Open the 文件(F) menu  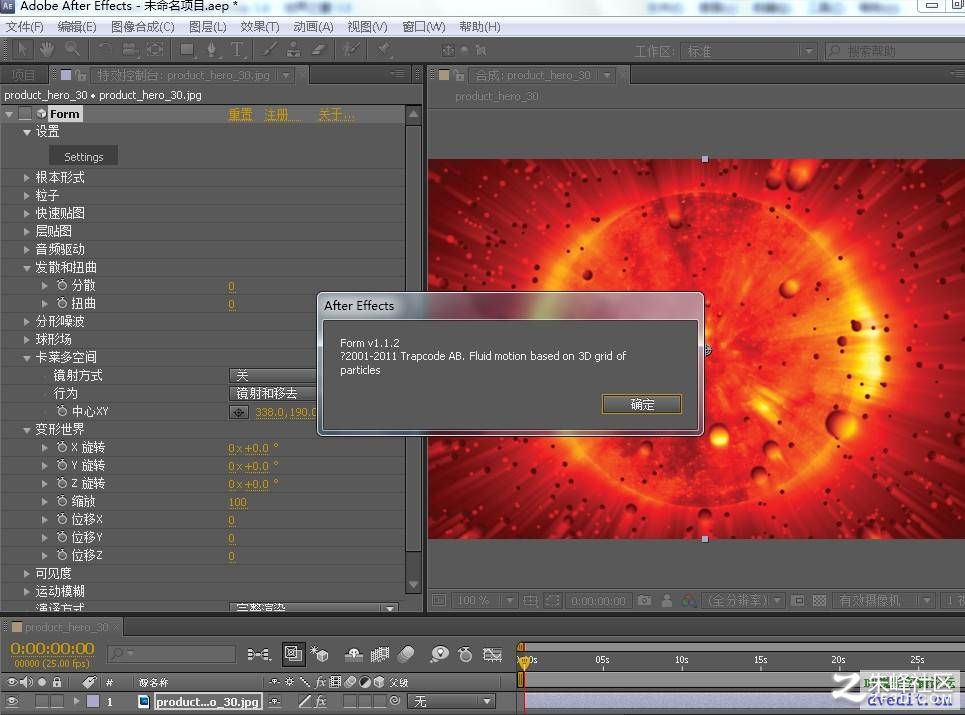25,26
